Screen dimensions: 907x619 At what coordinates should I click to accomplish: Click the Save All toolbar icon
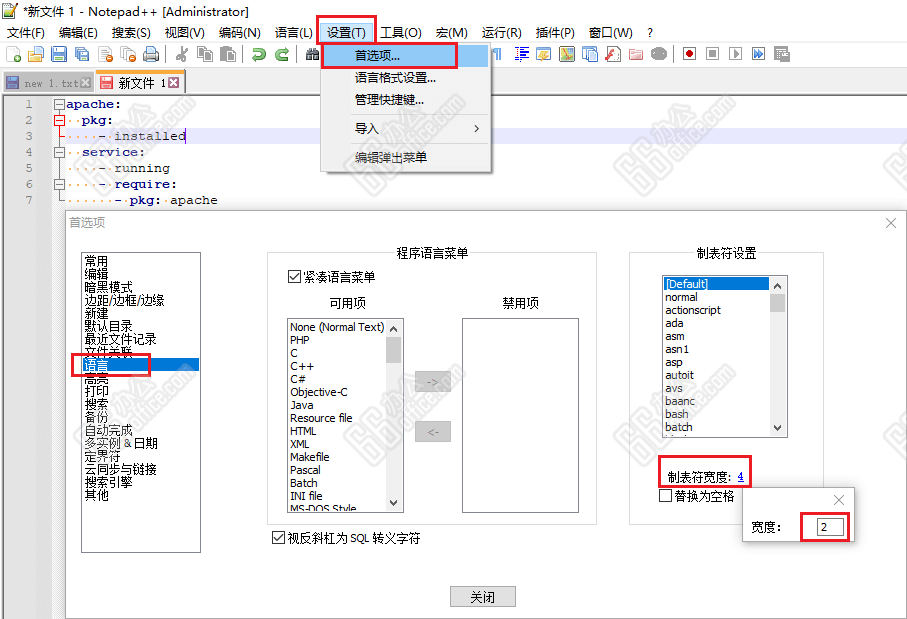pos(82,54)
